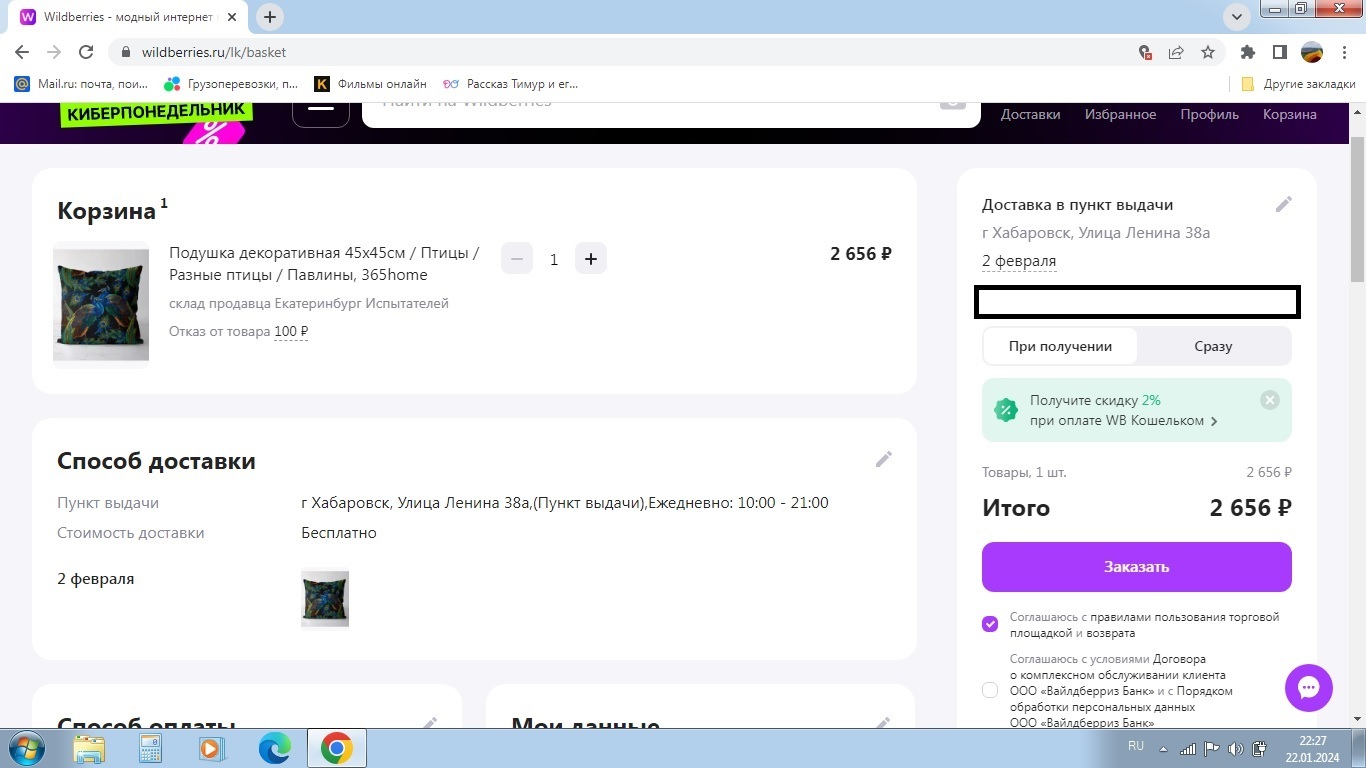The image size is (1366, 768).
Task: Click the network icon in the system tray
Action: pos(1188,748)
